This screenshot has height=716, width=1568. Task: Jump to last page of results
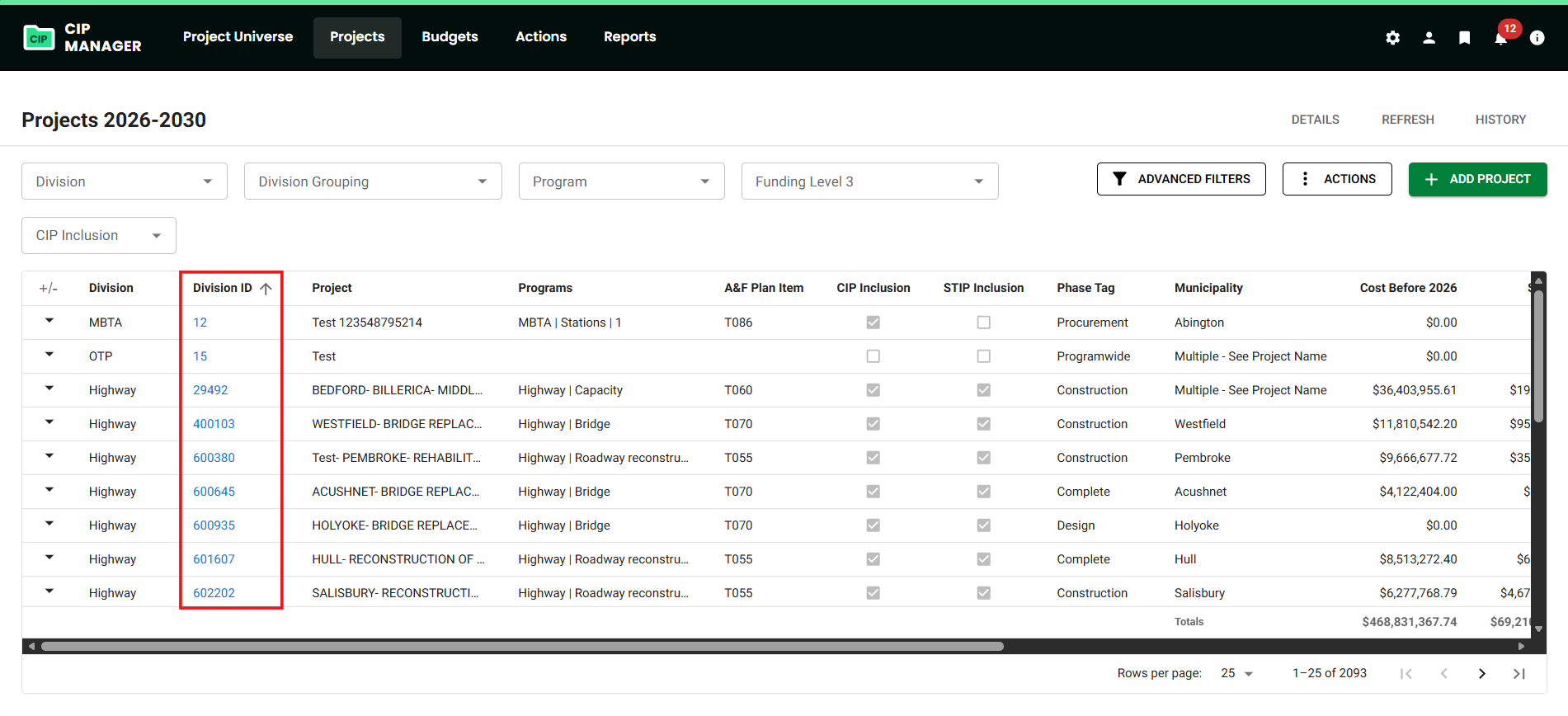[x=1519, y=674]
